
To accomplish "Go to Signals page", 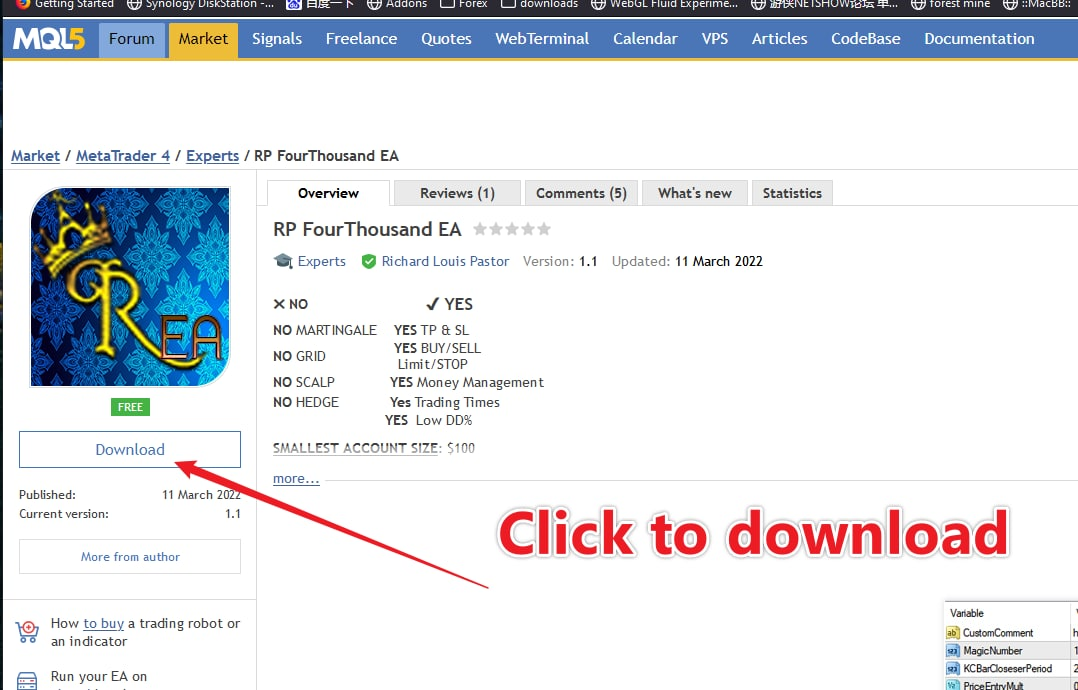I will (277, 39).
